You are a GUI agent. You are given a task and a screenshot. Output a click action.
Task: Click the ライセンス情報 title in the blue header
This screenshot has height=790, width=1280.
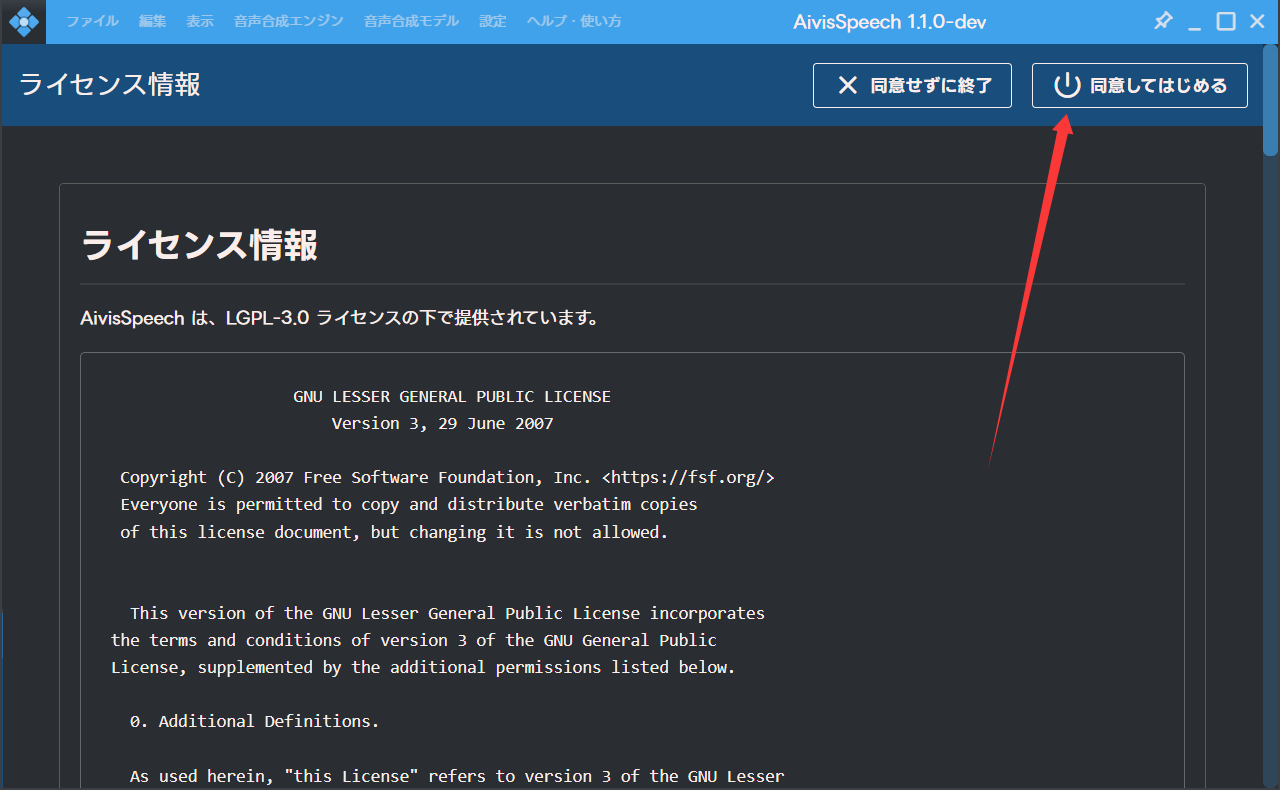(110, 84)
